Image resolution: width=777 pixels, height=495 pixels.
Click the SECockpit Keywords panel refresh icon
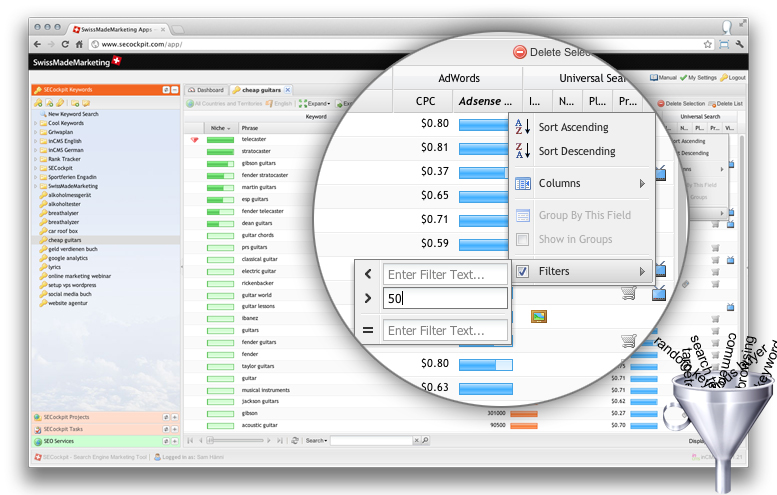click(x=166, y=90)
